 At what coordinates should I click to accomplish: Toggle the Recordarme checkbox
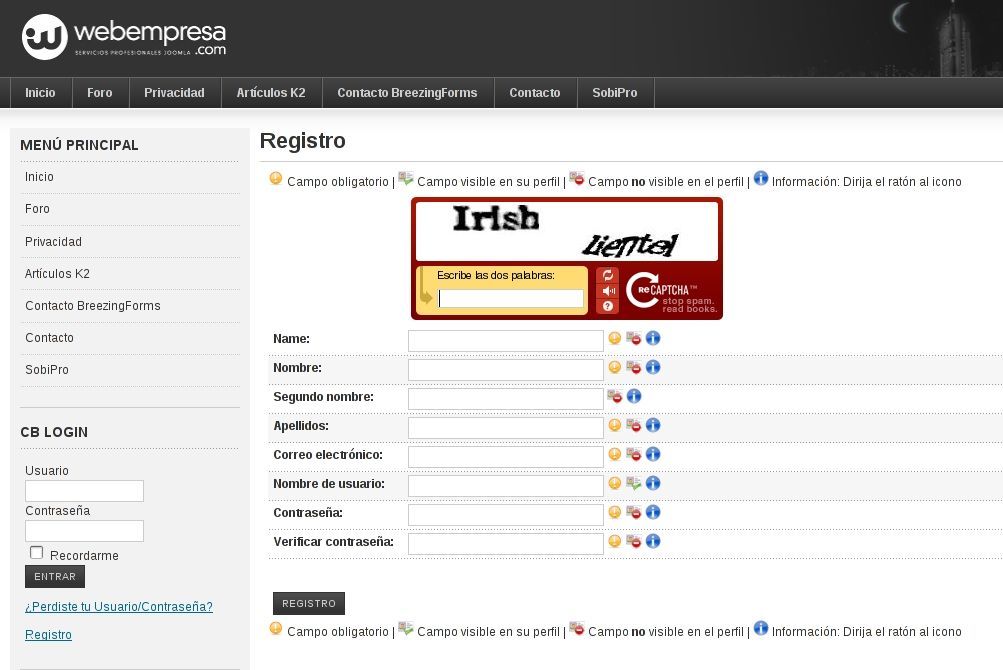click(36, 552)
